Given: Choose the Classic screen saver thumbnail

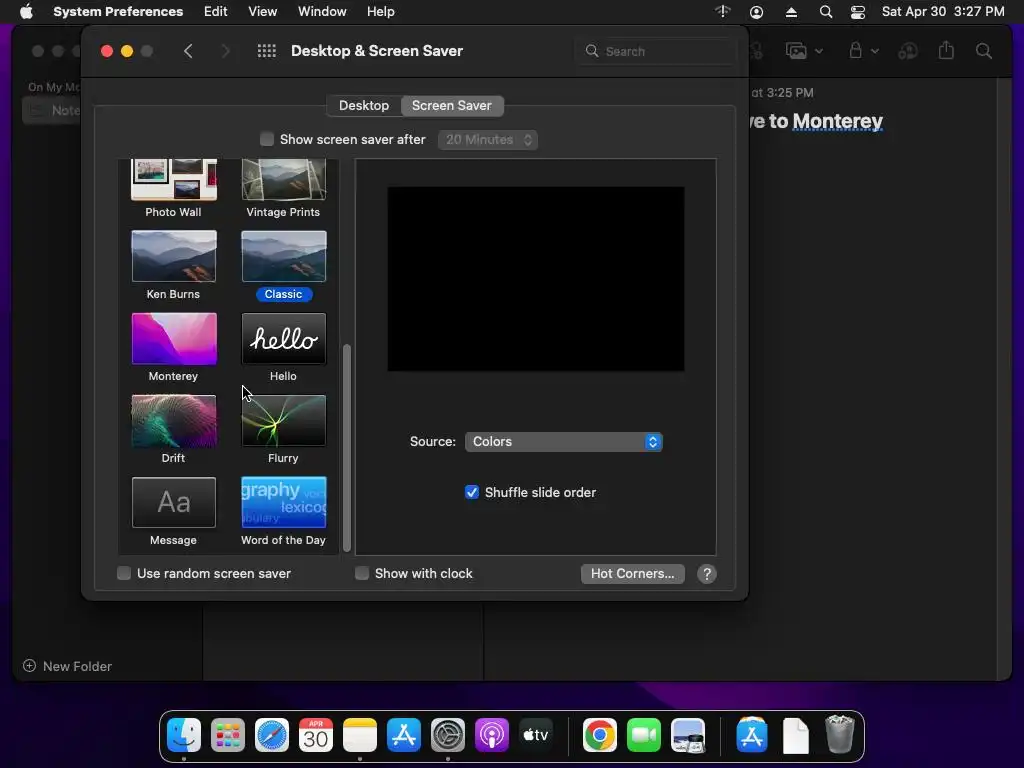Looking at the screenshot, I should pyautogui.click(x=283, y=256).
